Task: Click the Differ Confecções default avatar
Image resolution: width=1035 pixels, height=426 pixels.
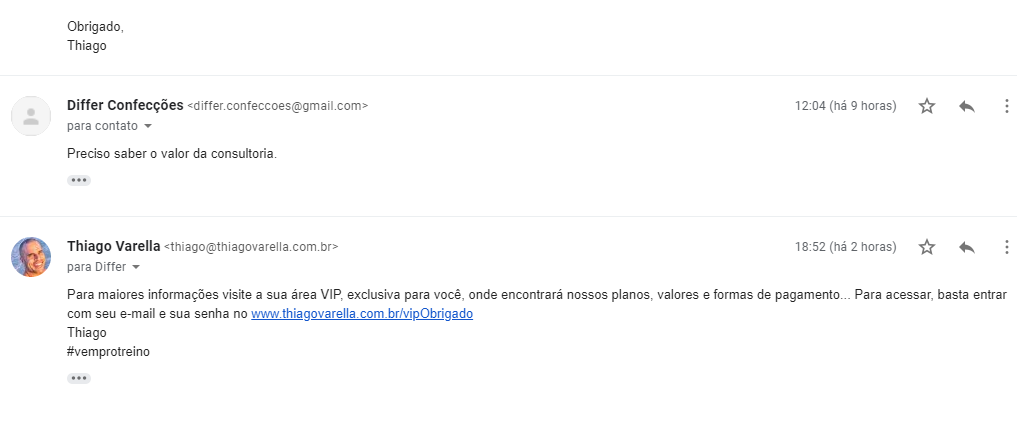Action: 31,116
